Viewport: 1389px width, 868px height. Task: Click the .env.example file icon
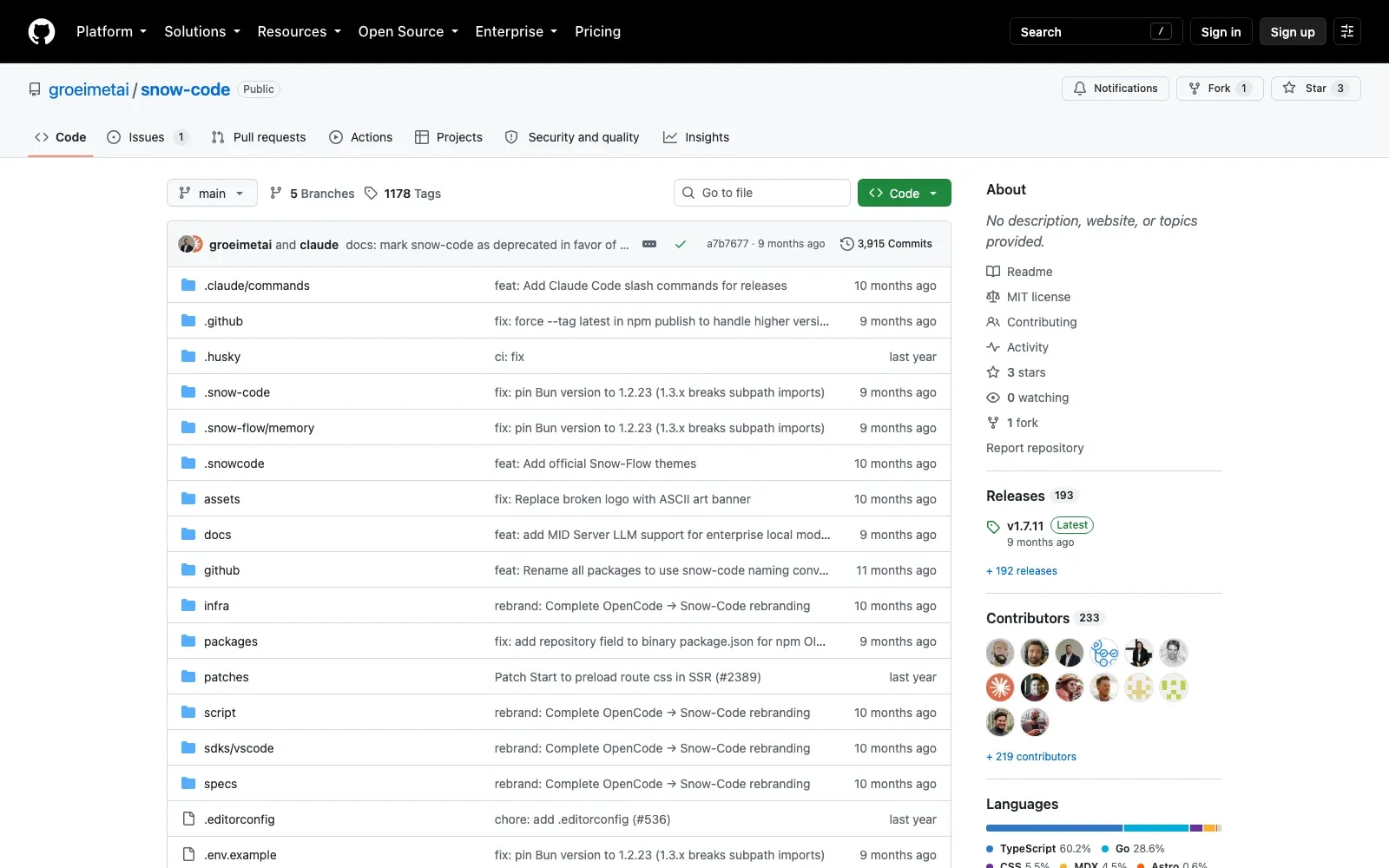[188, 855]
